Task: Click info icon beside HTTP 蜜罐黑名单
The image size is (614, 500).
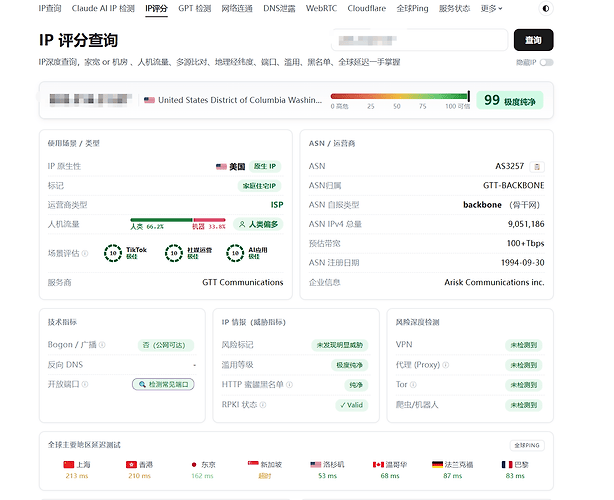Action: tap(289, 384)
